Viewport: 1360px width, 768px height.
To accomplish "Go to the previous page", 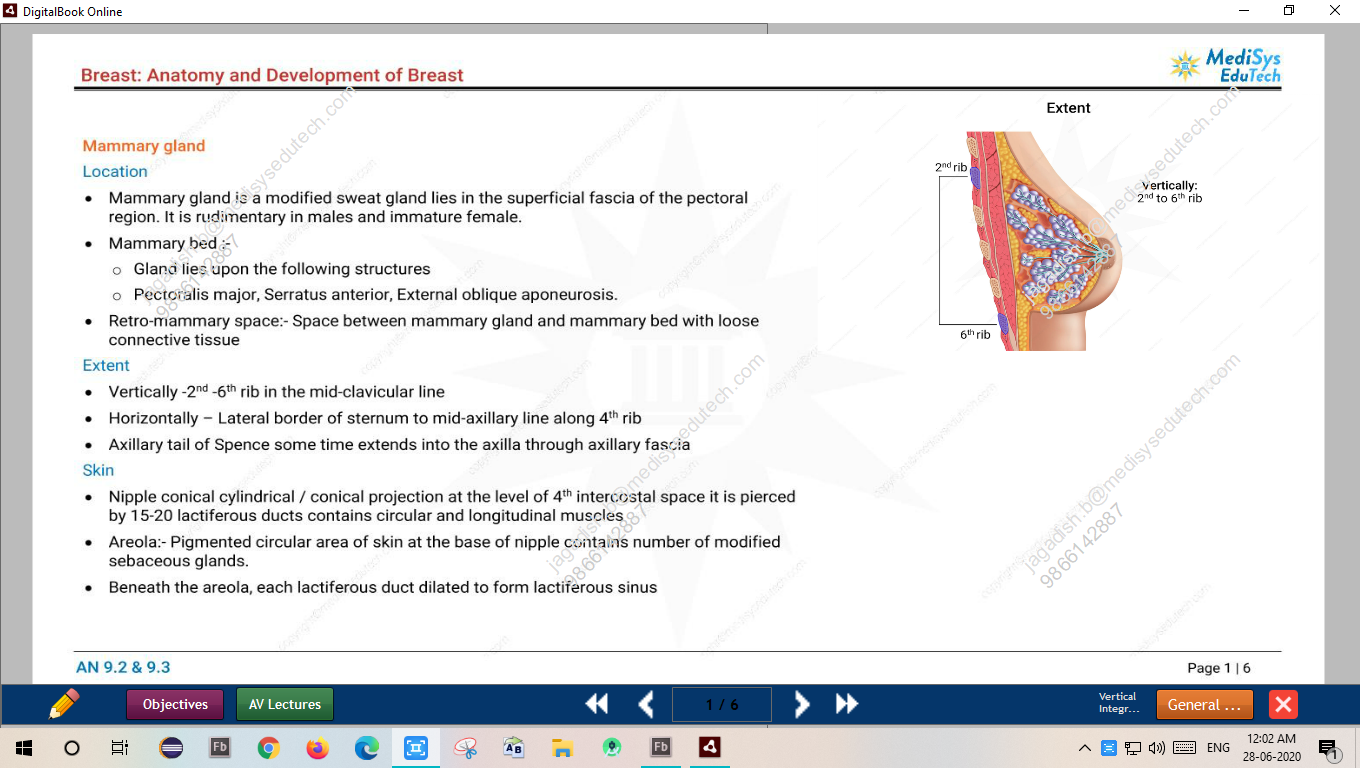I will [646, 704].
